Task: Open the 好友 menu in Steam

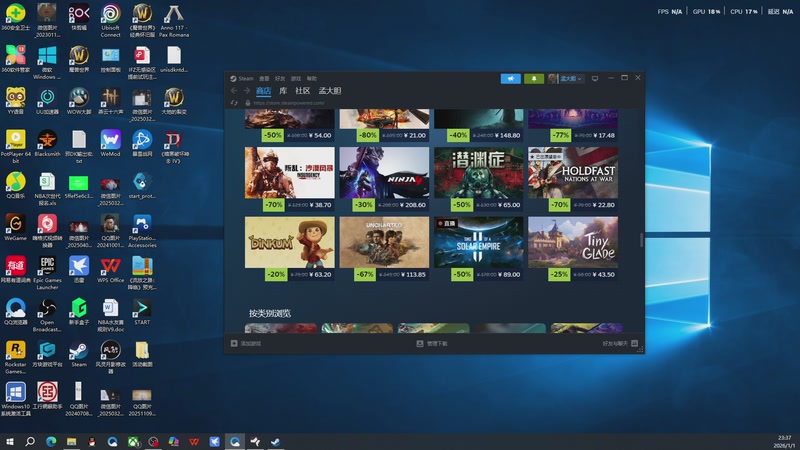Action: tap(280, 79)
